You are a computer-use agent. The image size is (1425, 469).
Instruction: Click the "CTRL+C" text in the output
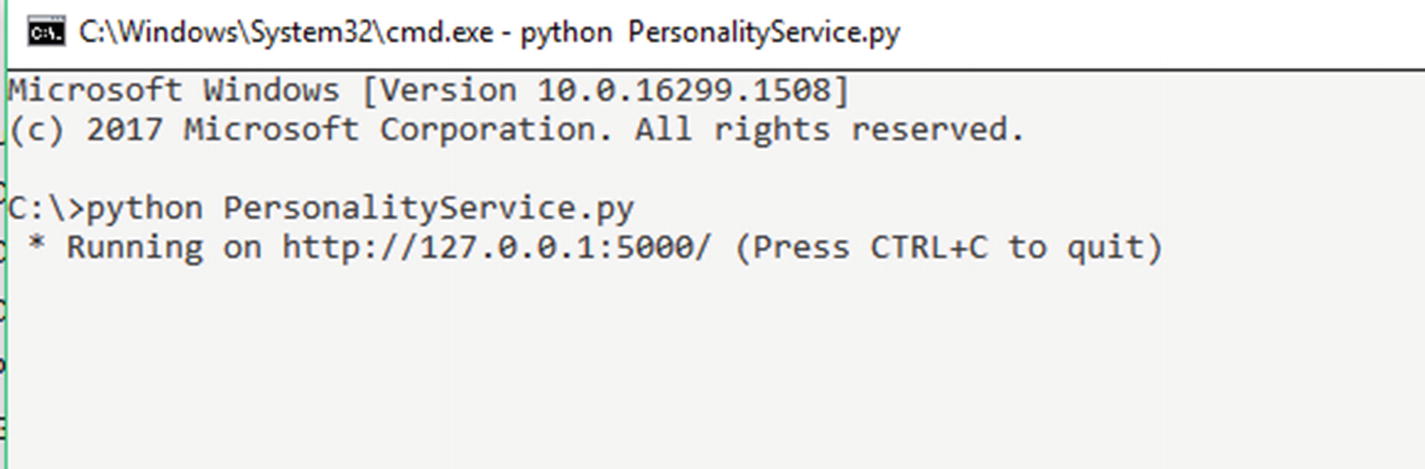[928, 247]
